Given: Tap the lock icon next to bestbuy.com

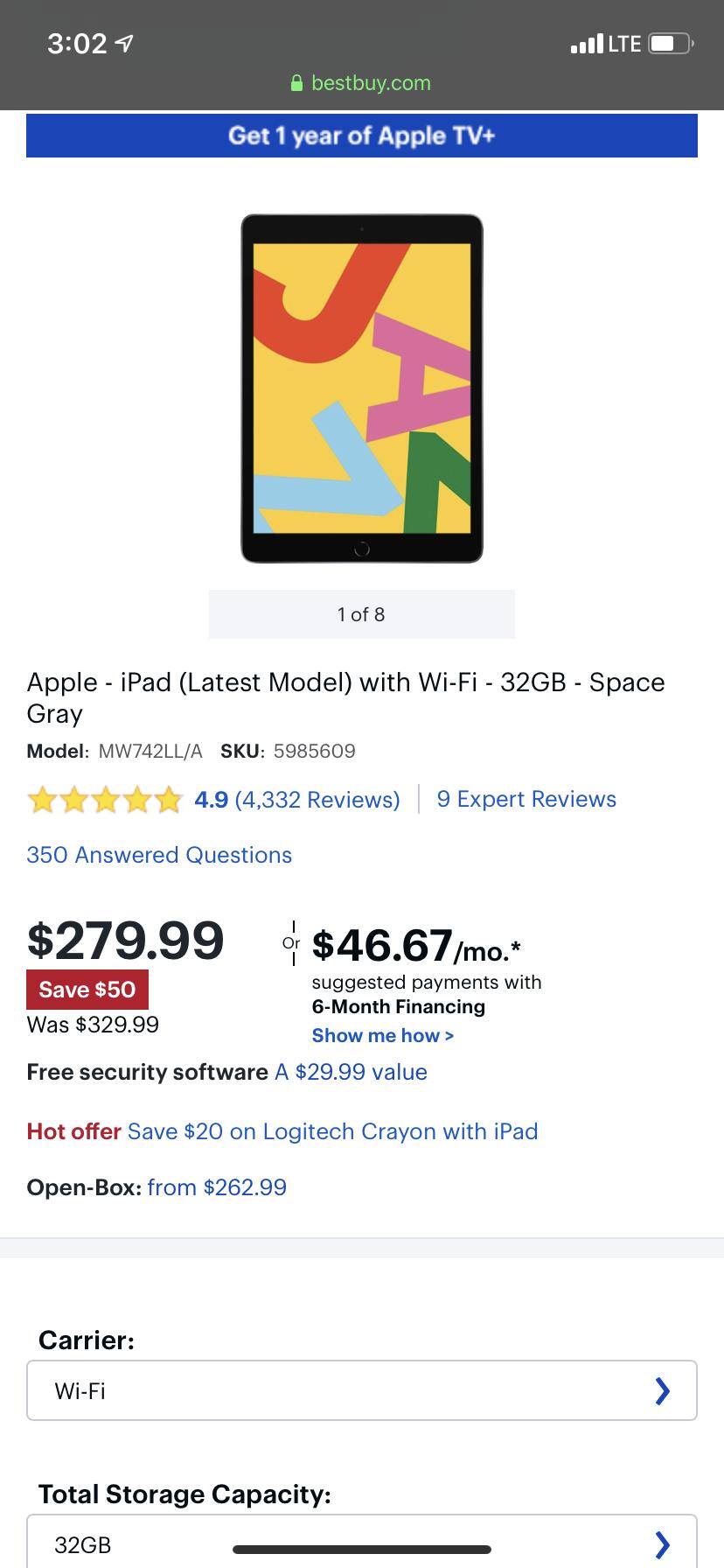Looking at the screenshot, I should pyautogui.click(x=298, y=83).
